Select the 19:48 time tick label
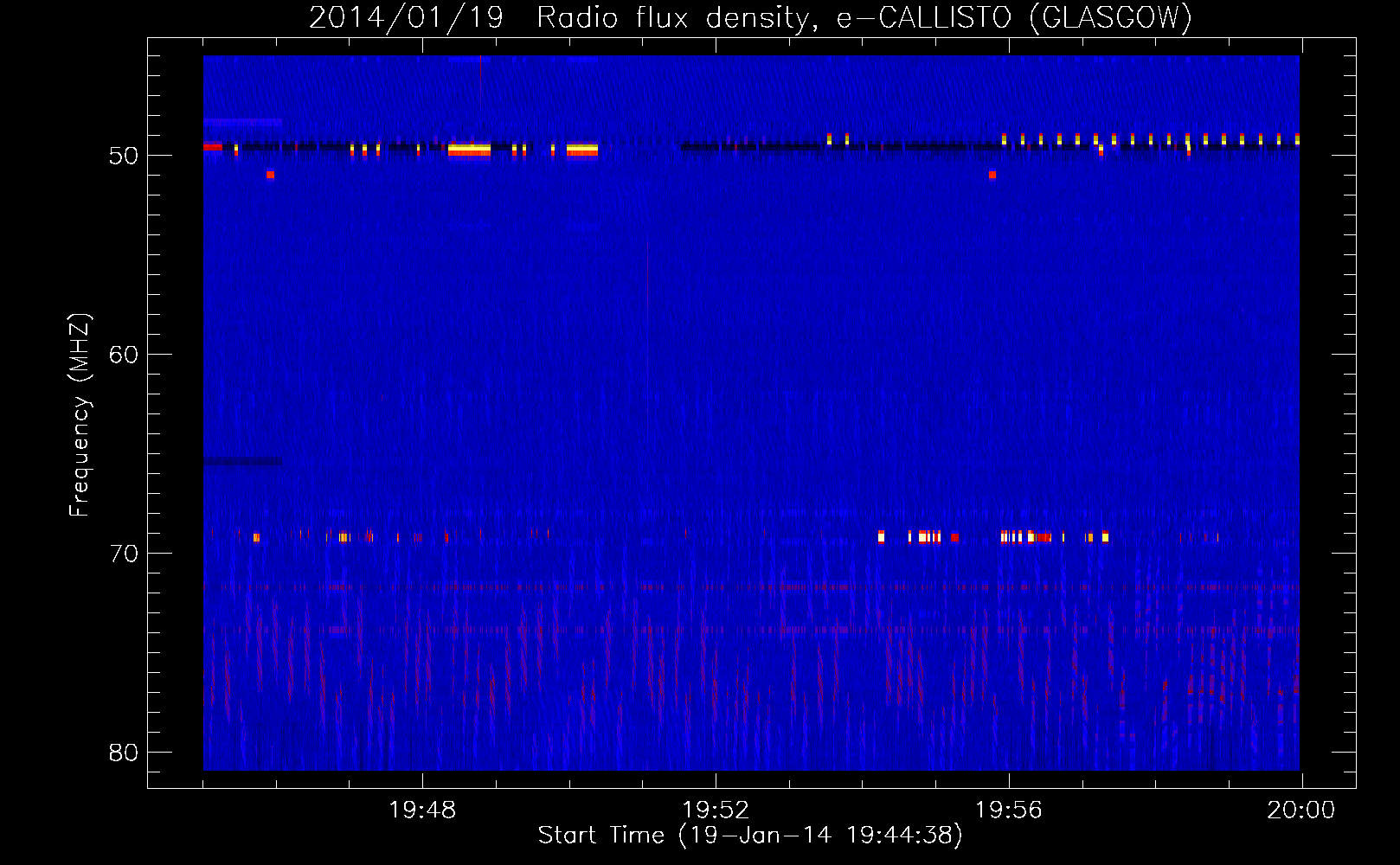1400x865 pixels. (422, 811)
